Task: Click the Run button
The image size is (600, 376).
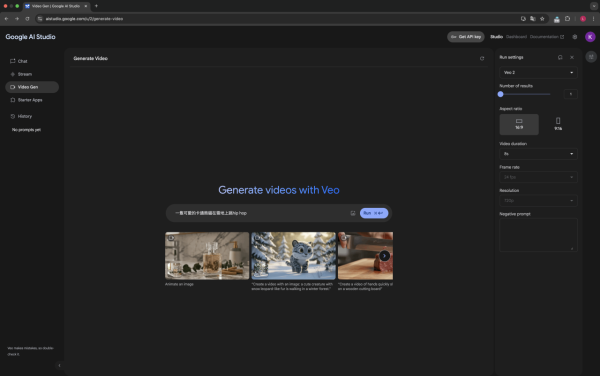Action: tap(374, 213)
